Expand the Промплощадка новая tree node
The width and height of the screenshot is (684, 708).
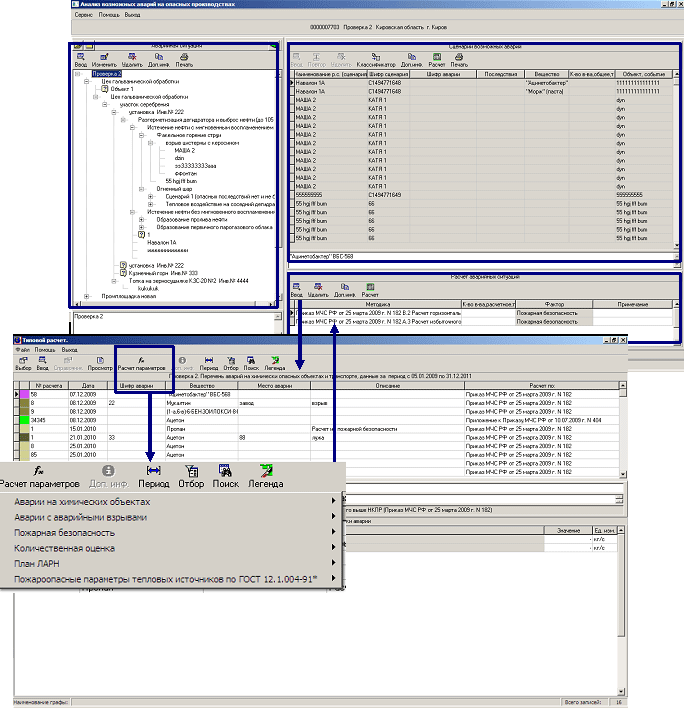[x=87, y=296]
